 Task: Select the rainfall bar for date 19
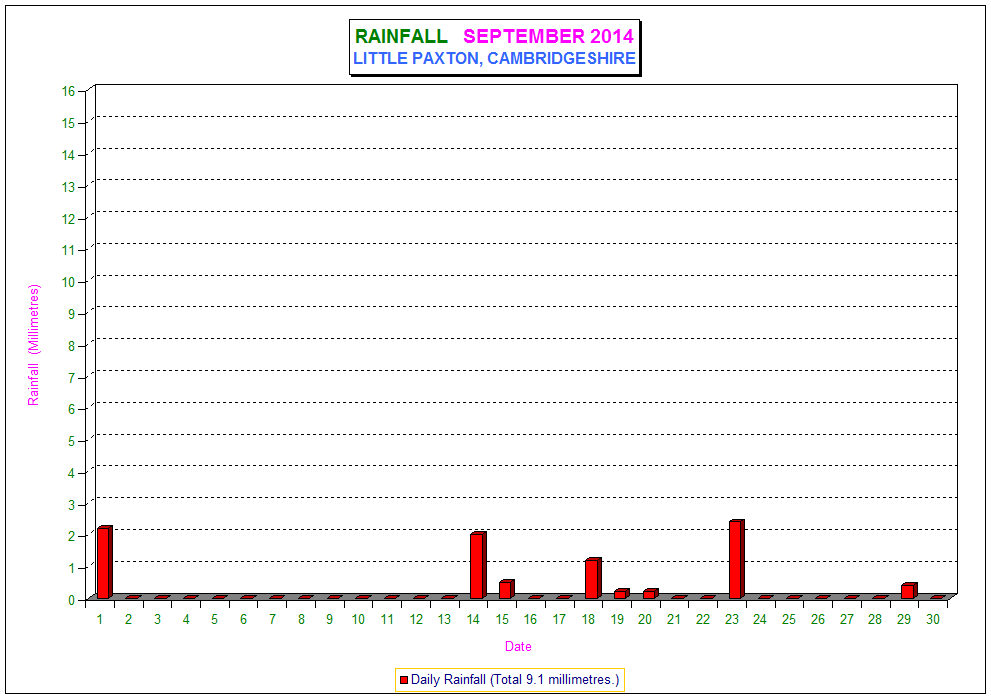(621, 594)
